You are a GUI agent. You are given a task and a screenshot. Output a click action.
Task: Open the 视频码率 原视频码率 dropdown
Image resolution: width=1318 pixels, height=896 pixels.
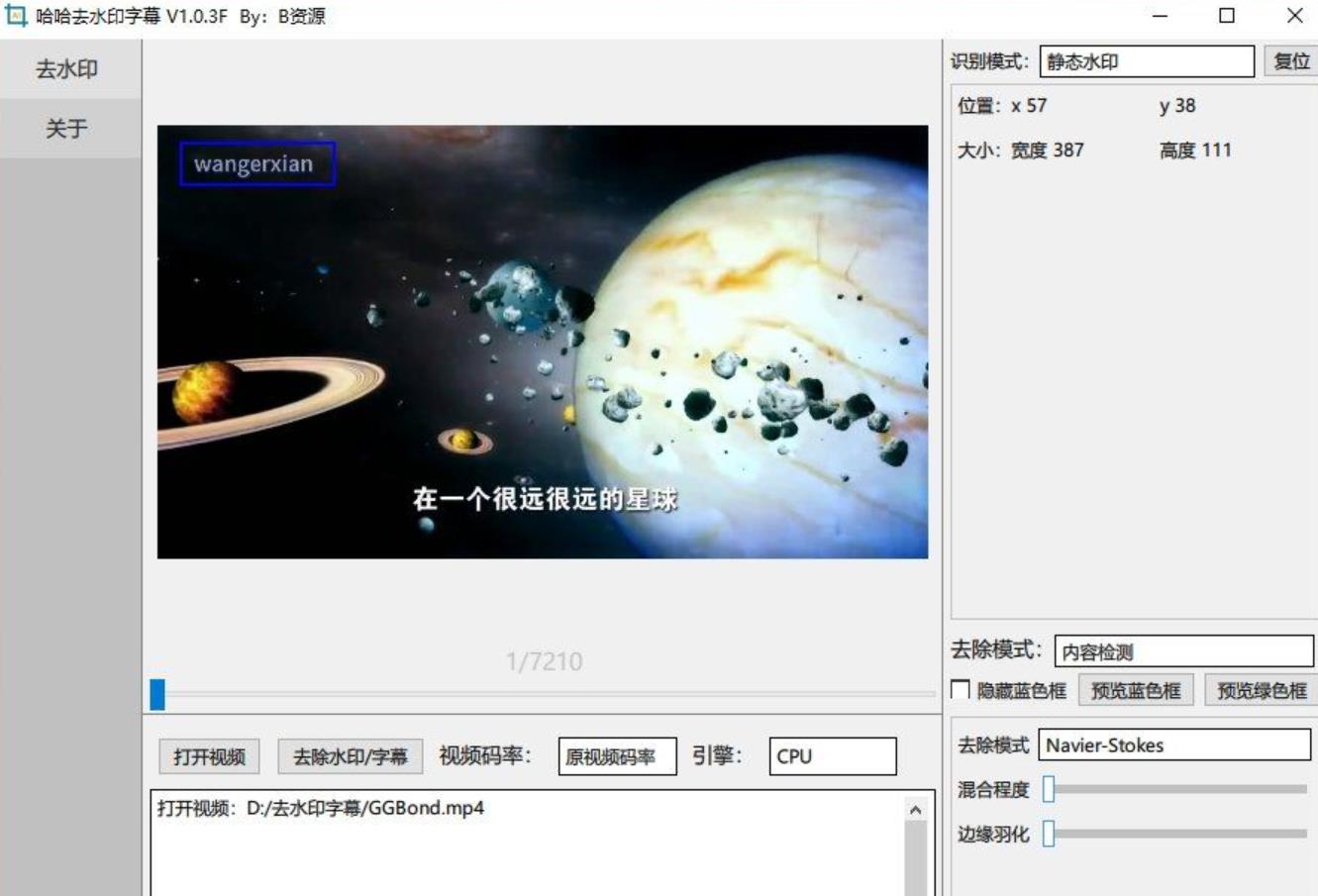coord(617,756)
